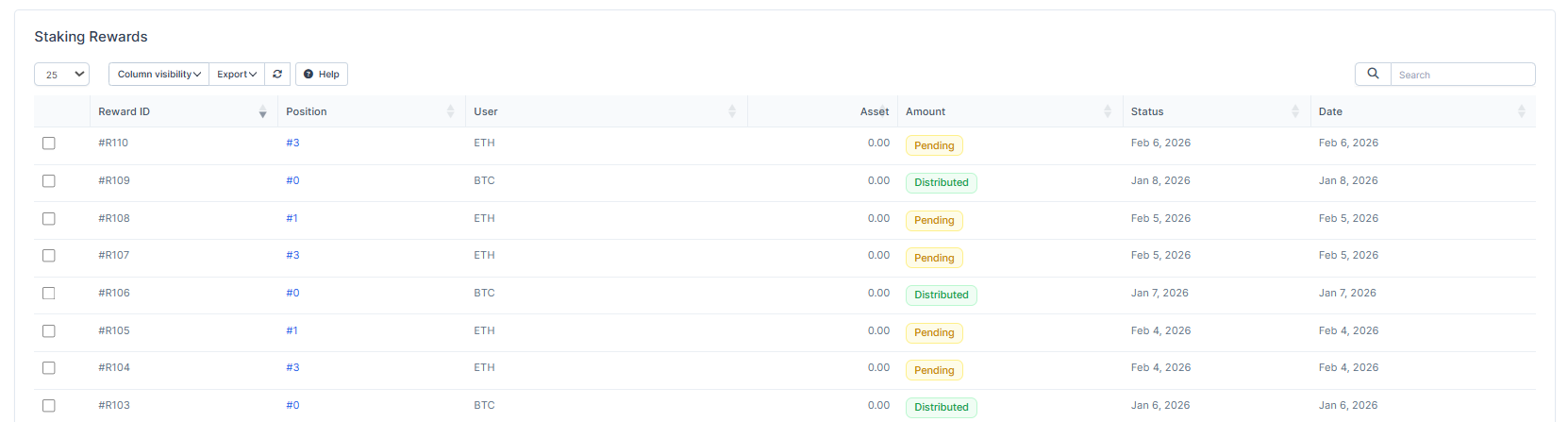Click into the Search input field
Viewport: 1568px width, 422px height.
click(1462, 75)
